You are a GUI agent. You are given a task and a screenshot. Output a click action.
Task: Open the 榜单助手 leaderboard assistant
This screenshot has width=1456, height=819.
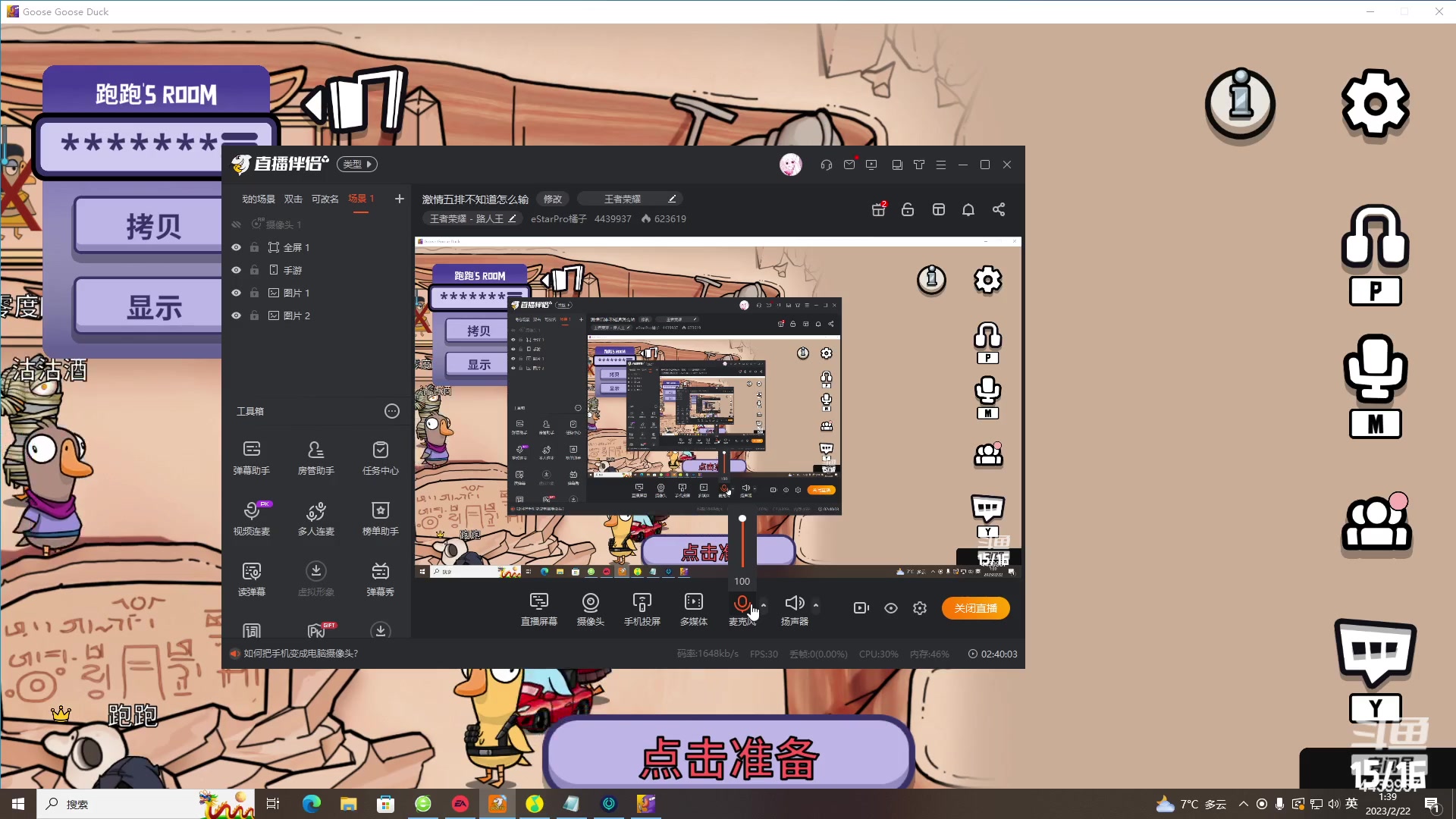point(380,519)
